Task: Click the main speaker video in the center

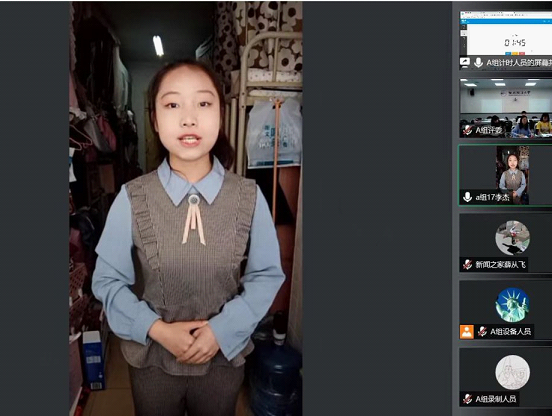Action: 186,208
